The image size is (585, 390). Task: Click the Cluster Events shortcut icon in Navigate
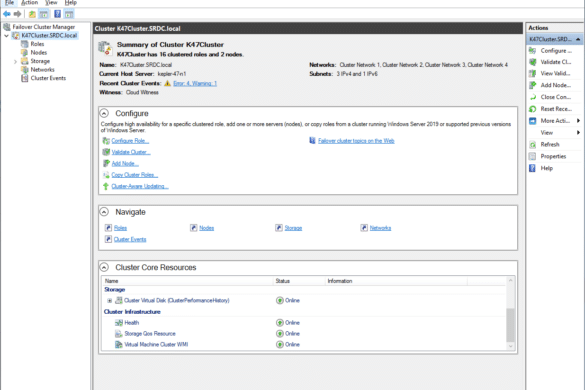(108, 239)
